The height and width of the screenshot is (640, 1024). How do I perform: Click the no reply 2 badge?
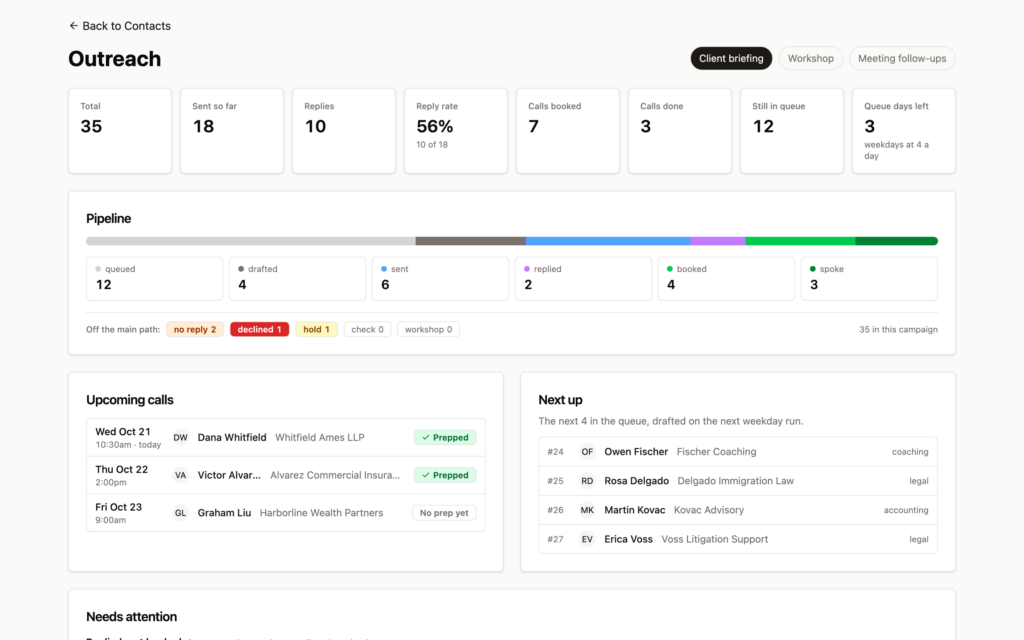(195, 329)
